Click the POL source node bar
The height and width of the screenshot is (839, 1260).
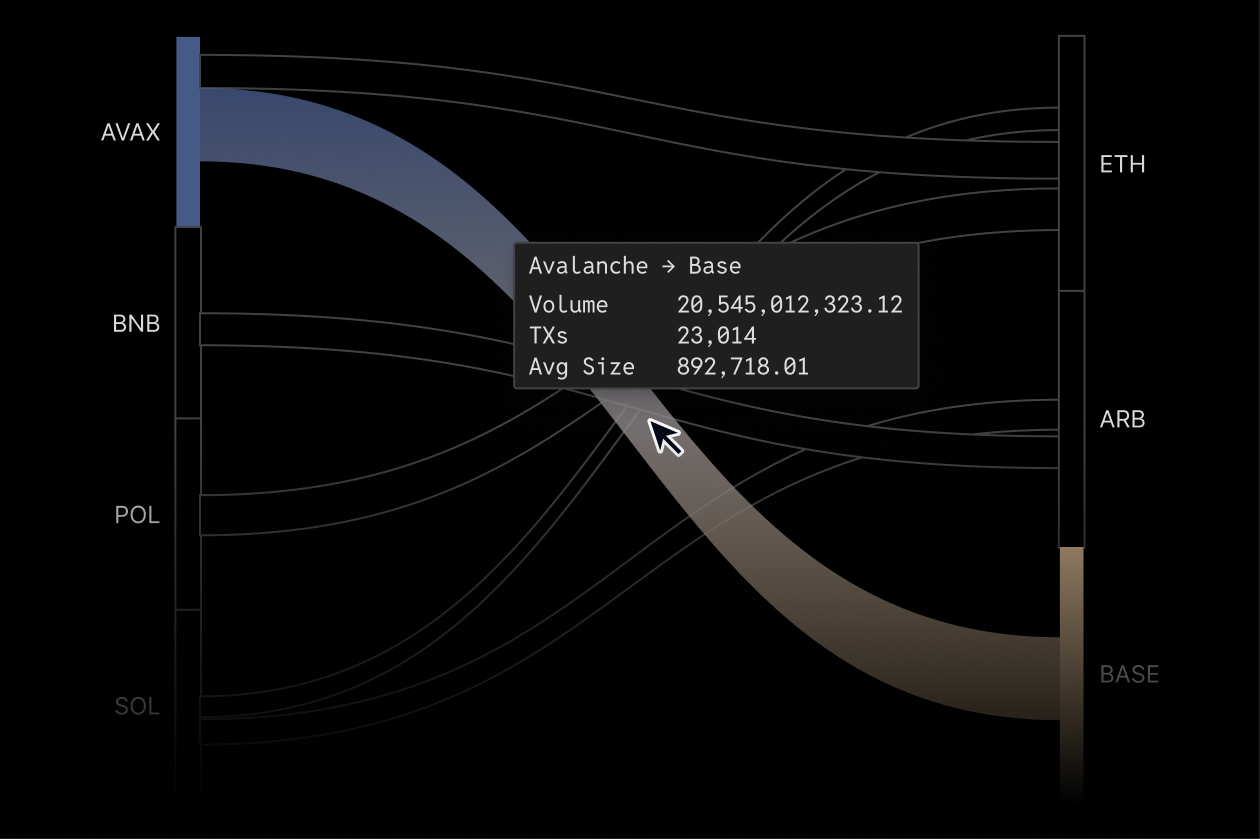coord(188,514)
